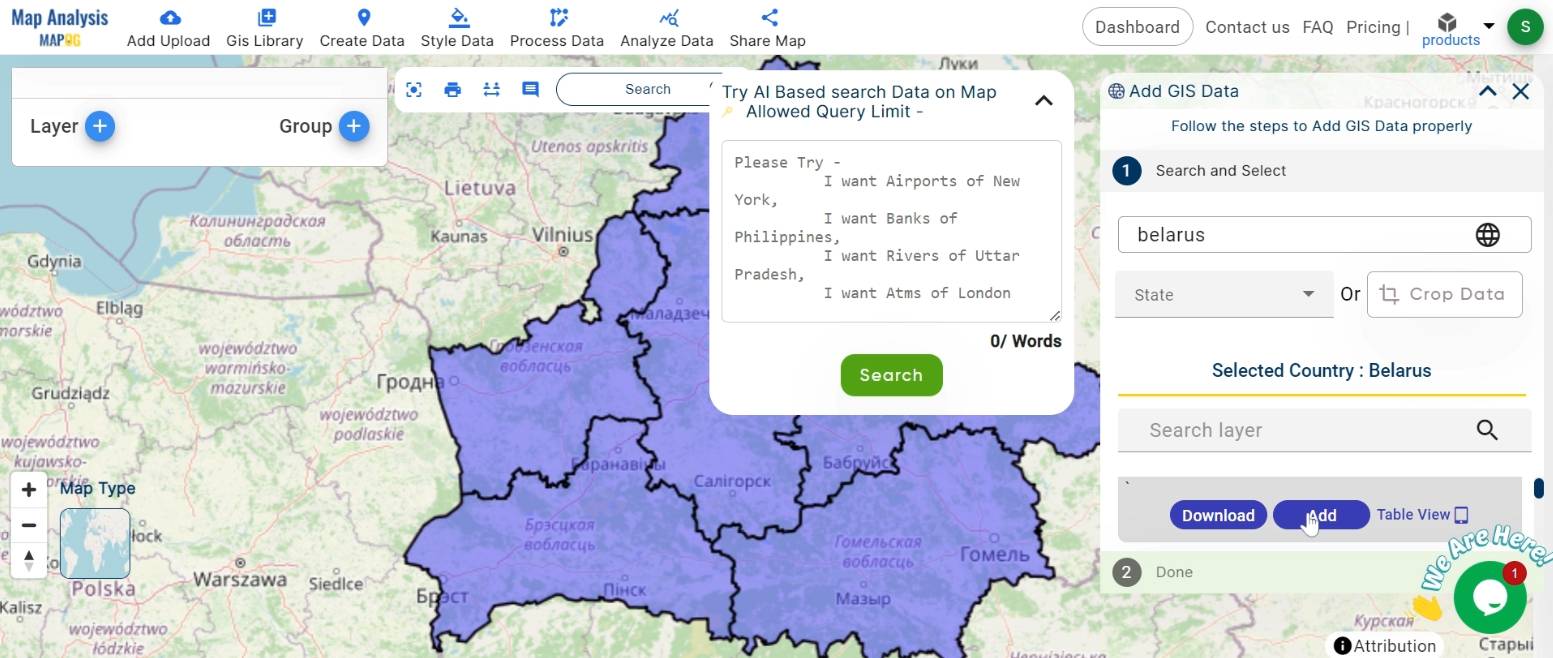The image size is (1553, 658).
Task: Click the Add layer button
Action: pyautogui.click(x=1321, y=515)
